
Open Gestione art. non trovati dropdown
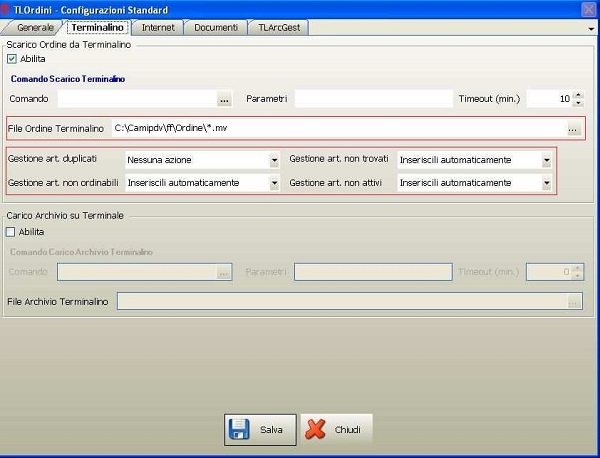click(x=546, y=160)
